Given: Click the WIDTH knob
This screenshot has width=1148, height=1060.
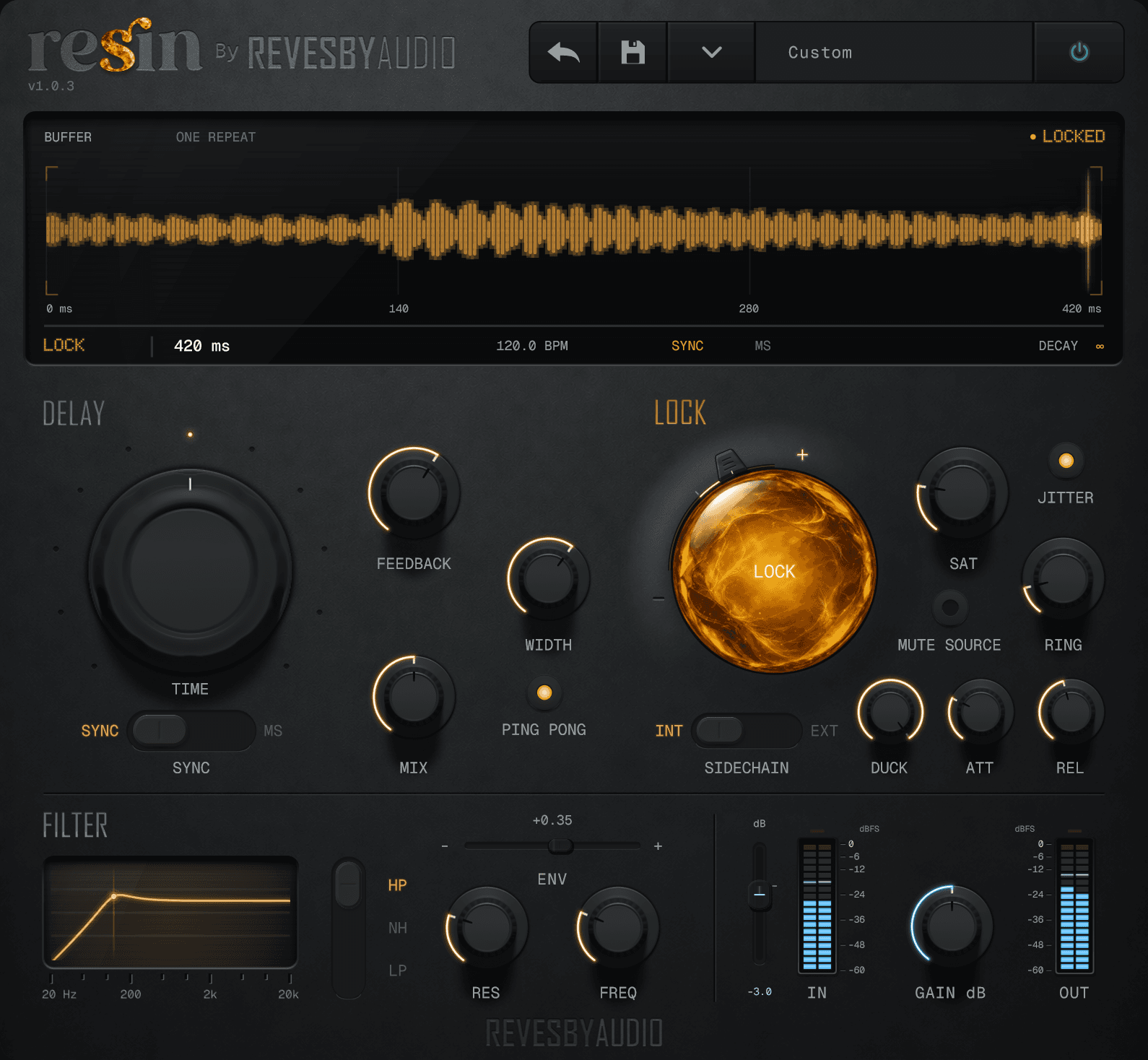Looking at the screenshot, I should click(549, 578).
